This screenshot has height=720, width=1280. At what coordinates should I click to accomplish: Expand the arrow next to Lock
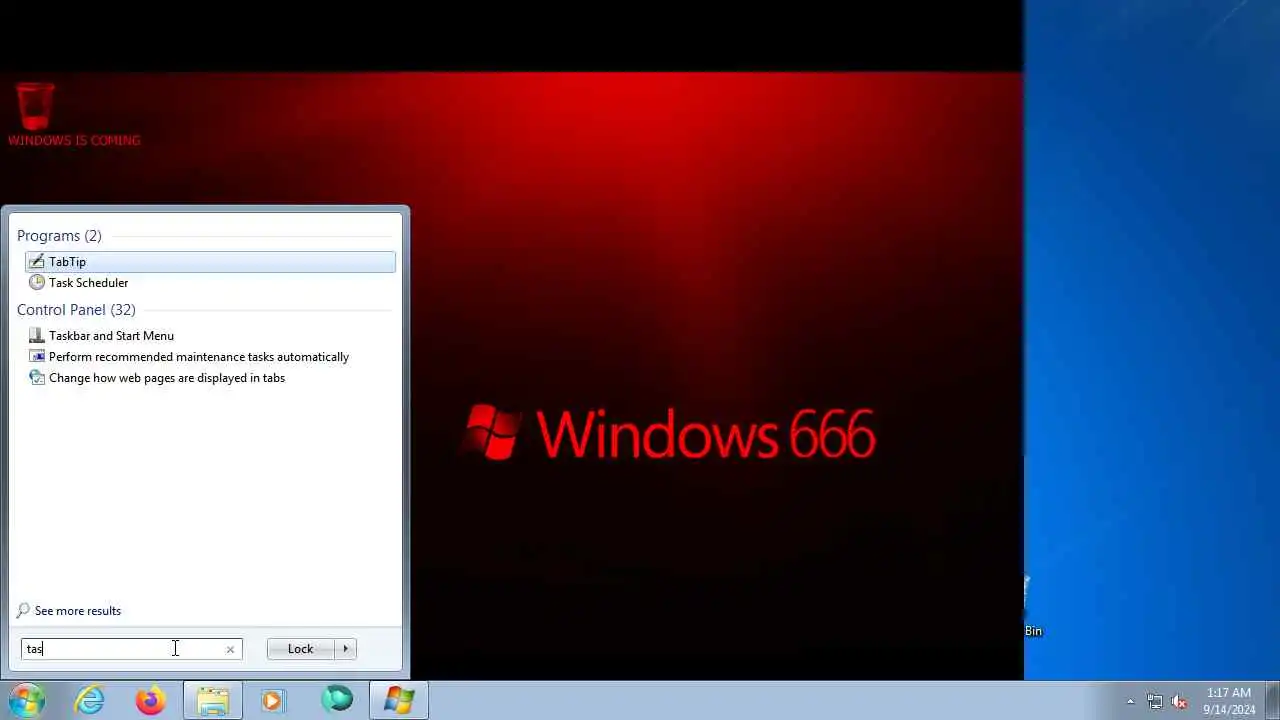[346, 649]
